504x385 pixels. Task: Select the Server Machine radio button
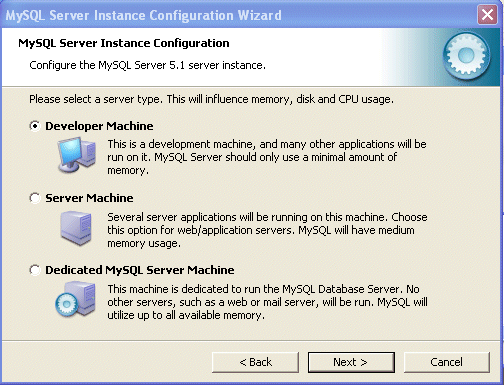(x=35, y=198)
